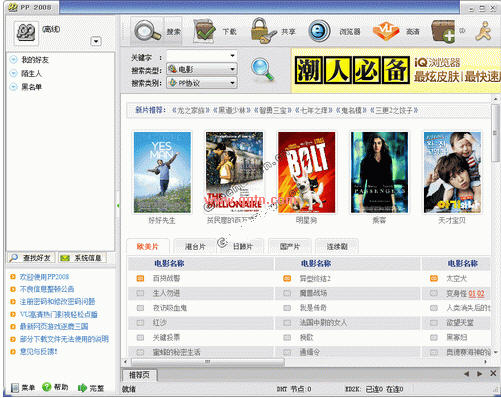Click the orange film icon beside 百货战警
501x398 pixels.
pos(140,278)
